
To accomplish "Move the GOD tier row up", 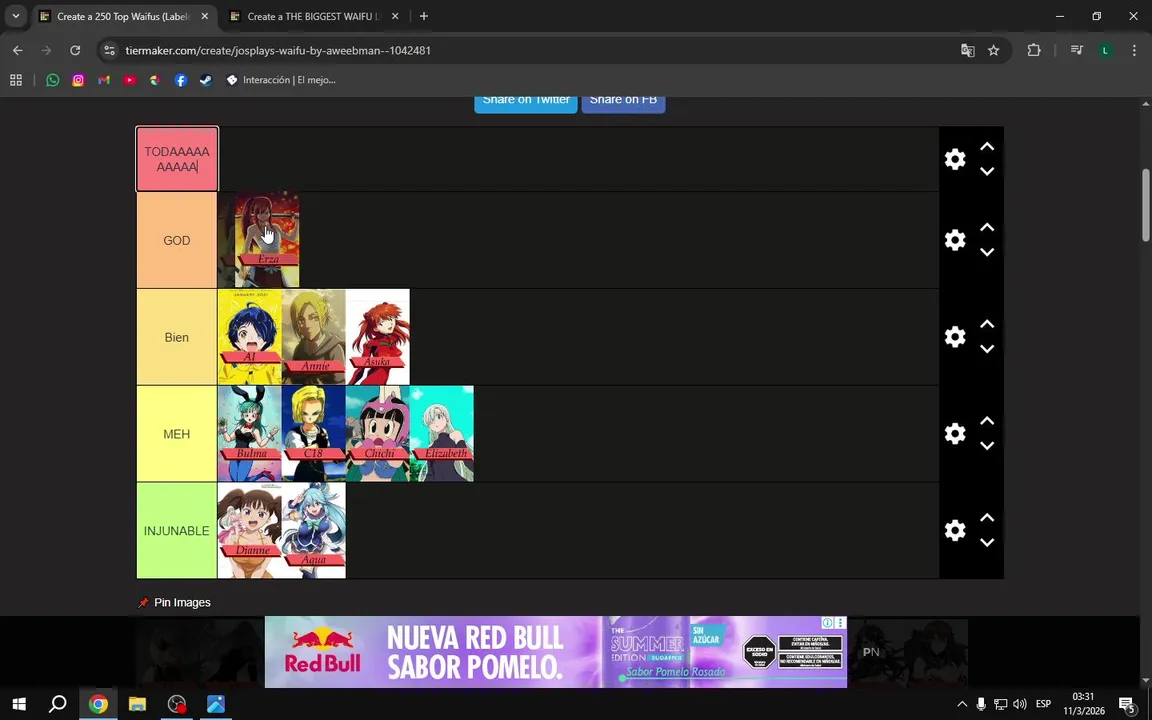I will [987, 228].
